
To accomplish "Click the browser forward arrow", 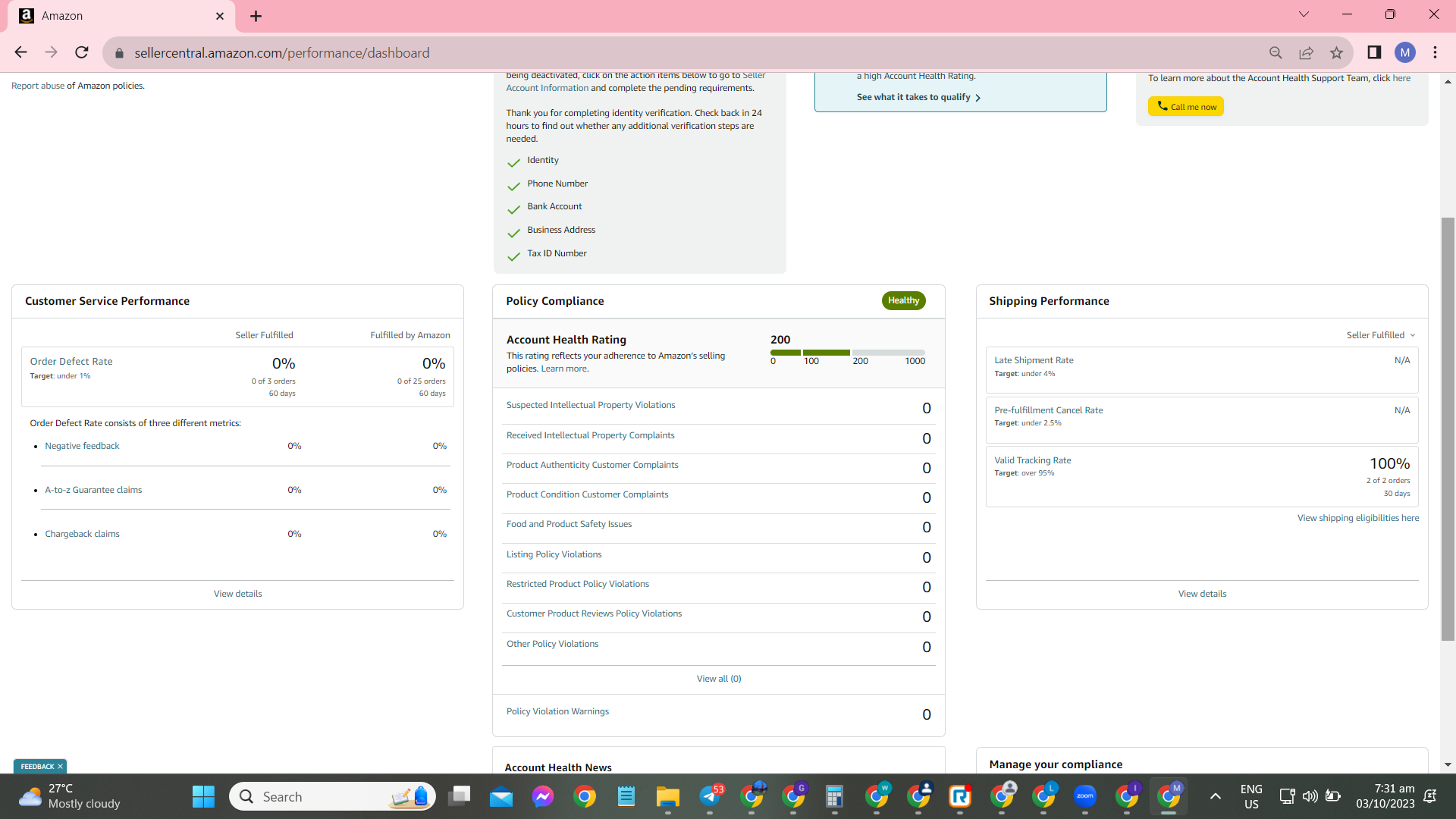I will pos(51,52).
